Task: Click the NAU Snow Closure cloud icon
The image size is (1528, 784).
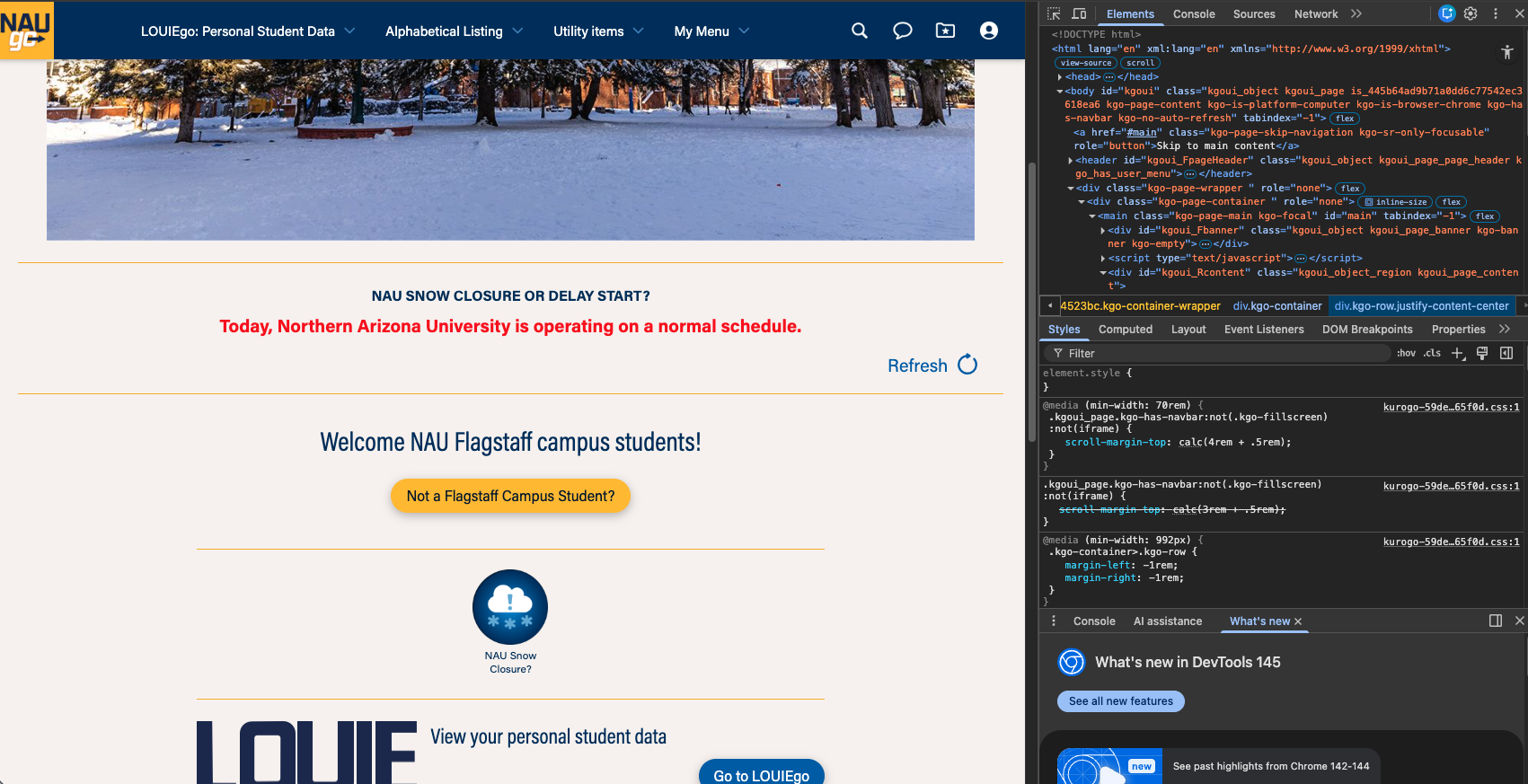Action: (510, 607)
